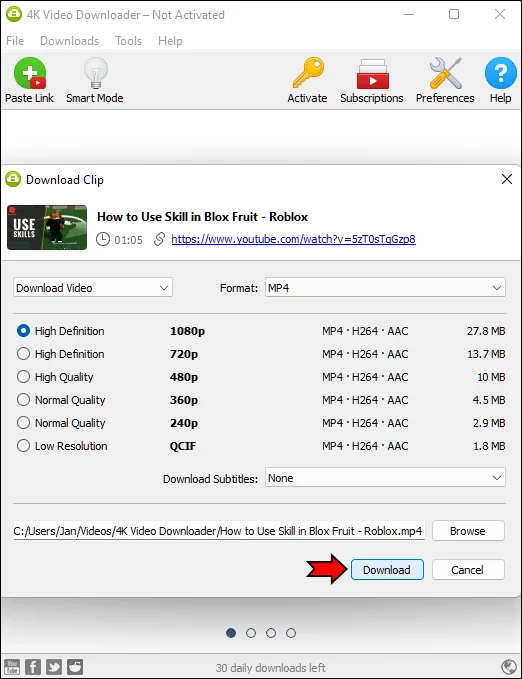The height and width of the screenshot is (679, 522).
Task: Click the 480p resolution label
Action: tap(184, 377)
